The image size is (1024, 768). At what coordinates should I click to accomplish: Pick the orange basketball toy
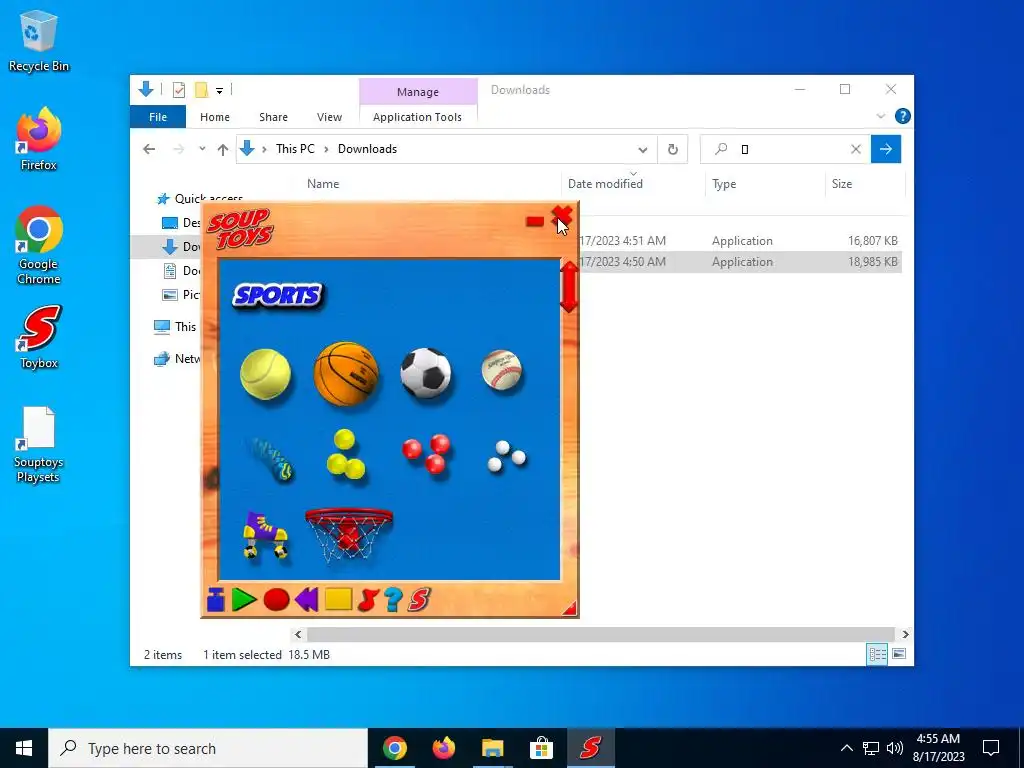346,374
